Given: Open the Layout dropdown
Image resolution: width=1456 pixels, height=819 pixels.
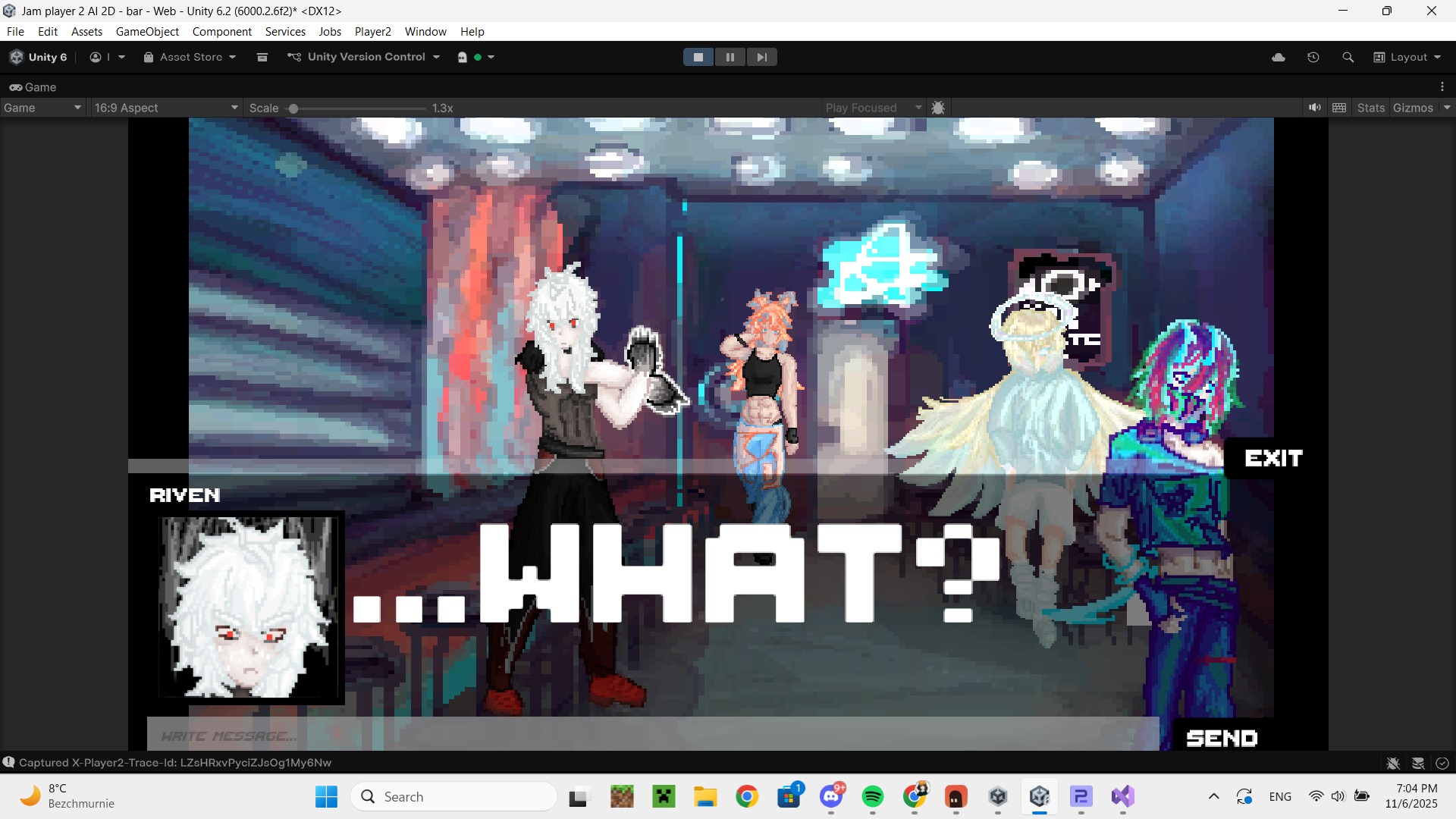Looking at the screenshot, I should 1407,57.
